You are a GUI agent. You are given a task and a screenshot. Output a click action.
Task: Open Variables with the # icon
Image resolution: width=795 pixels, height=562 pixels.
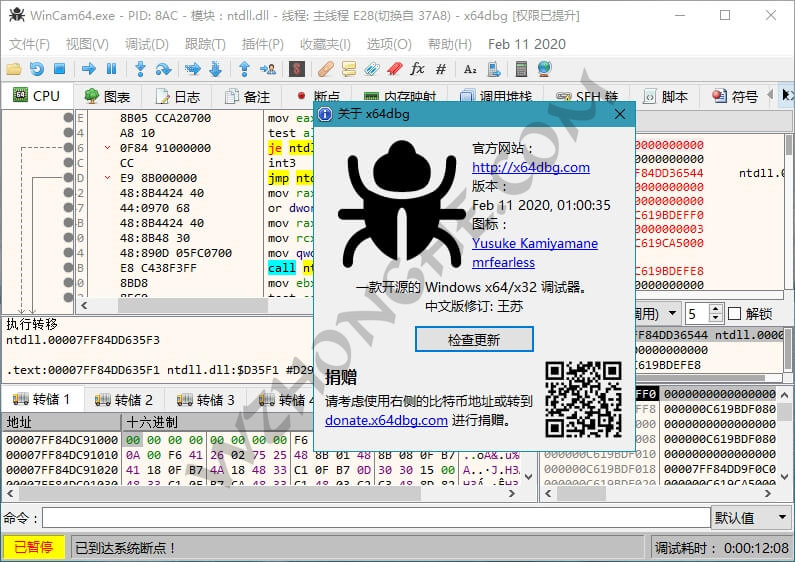tap(441, 68)
